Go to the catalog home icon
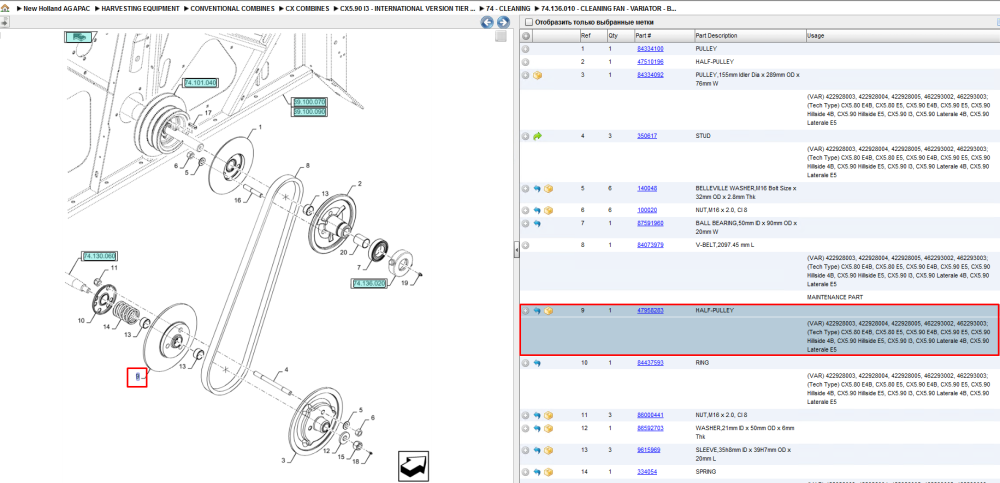Image resolution: width=1000 pixels, height=483 pixels. (5, 9)
